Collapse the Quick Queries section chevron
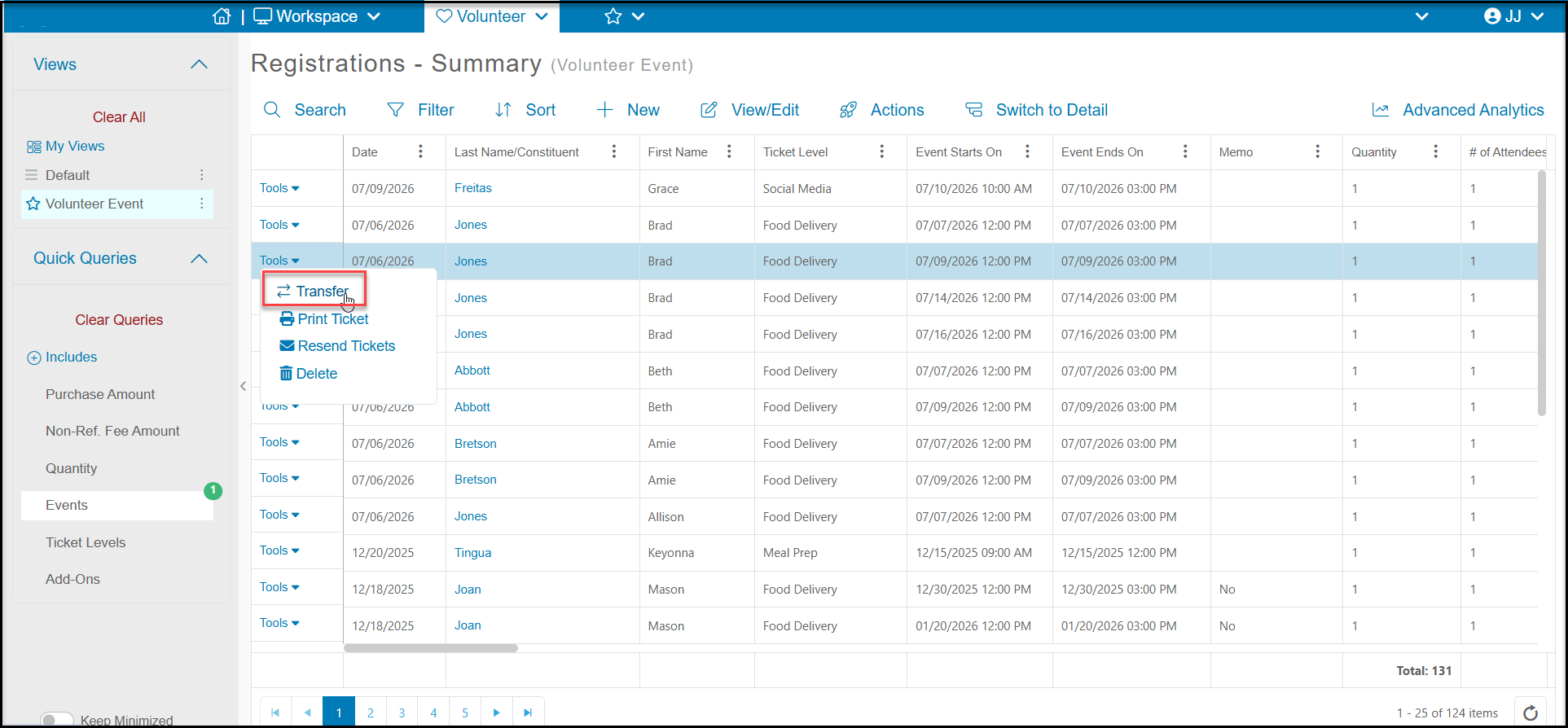The image size is (1568, 728). pos(199,259)
